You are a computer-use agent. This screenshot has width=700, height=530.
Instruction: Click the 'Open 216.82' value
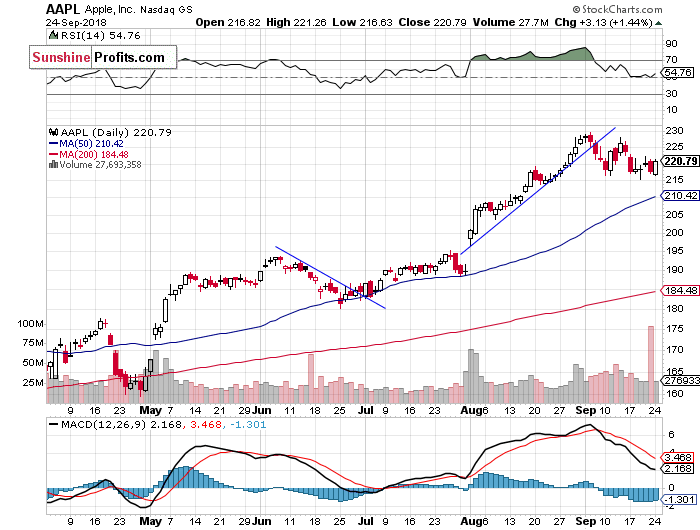[x=228, y=22]
